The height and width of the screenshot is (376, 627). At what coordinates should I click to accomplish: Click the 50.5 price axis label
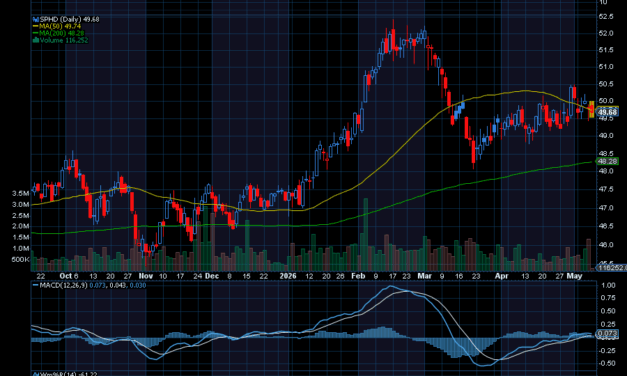click(x=606, y=84)
